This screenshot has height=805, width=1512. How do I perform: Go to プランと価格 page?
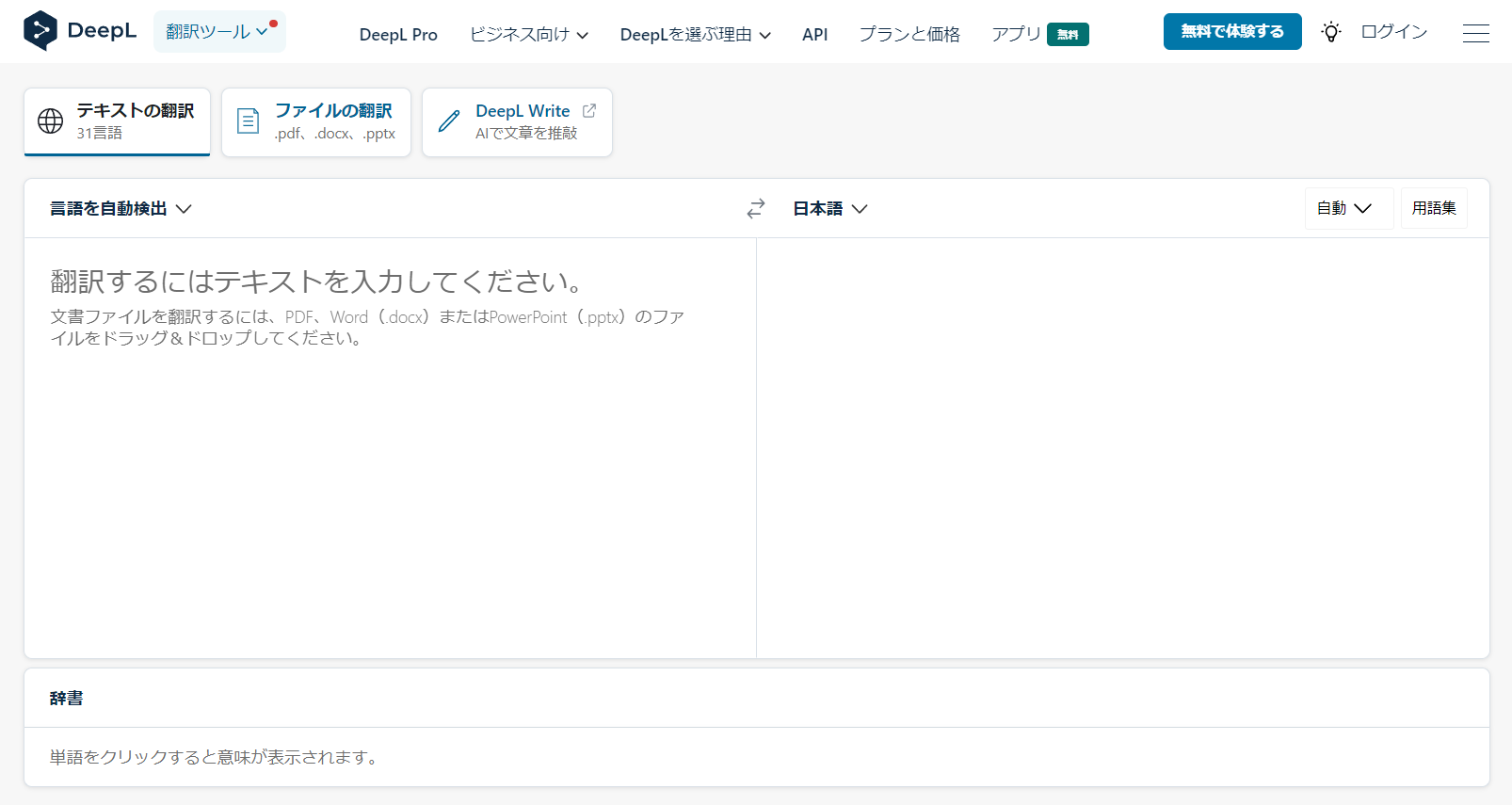click(909, 35)
